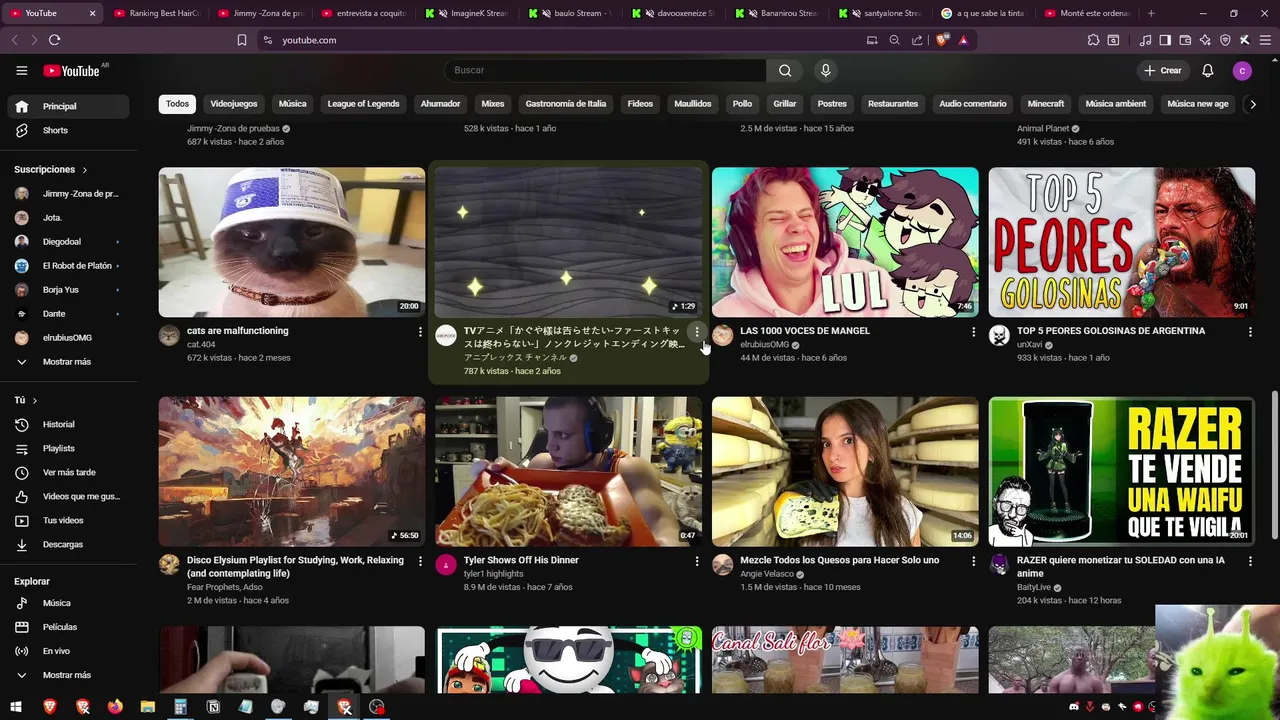
Task: Open Tus videos in the sidebar
Action: (69, 520)
